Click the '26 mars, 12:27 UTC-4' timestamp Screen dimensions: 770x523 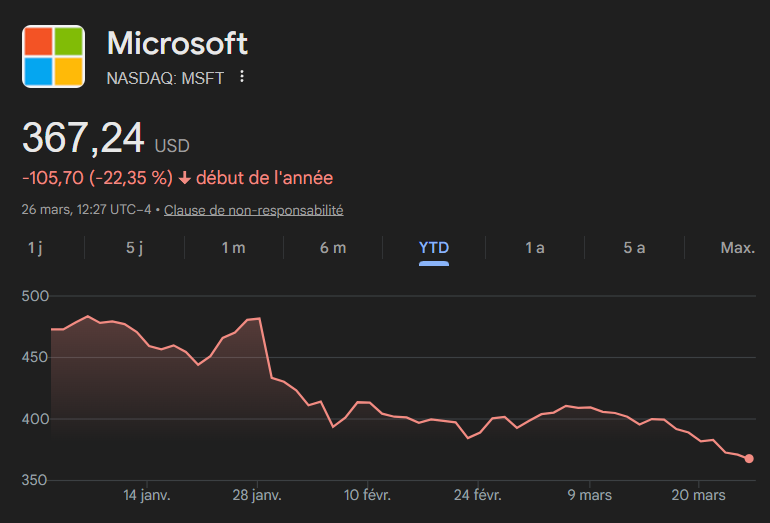point(86,210)
